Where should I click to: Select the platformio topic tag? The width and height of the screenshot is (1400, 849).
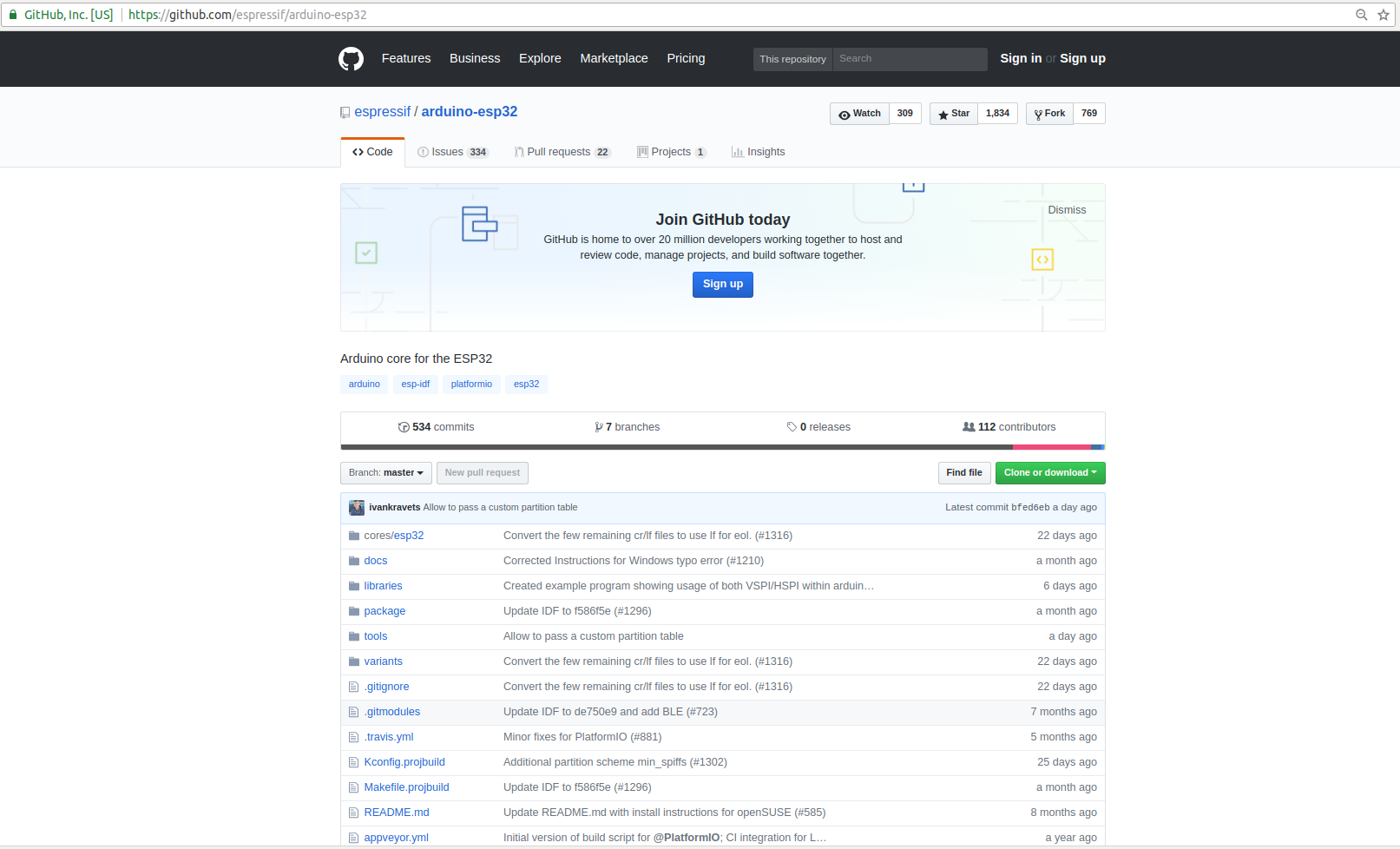pyautogui.click(x=471, y=385)
